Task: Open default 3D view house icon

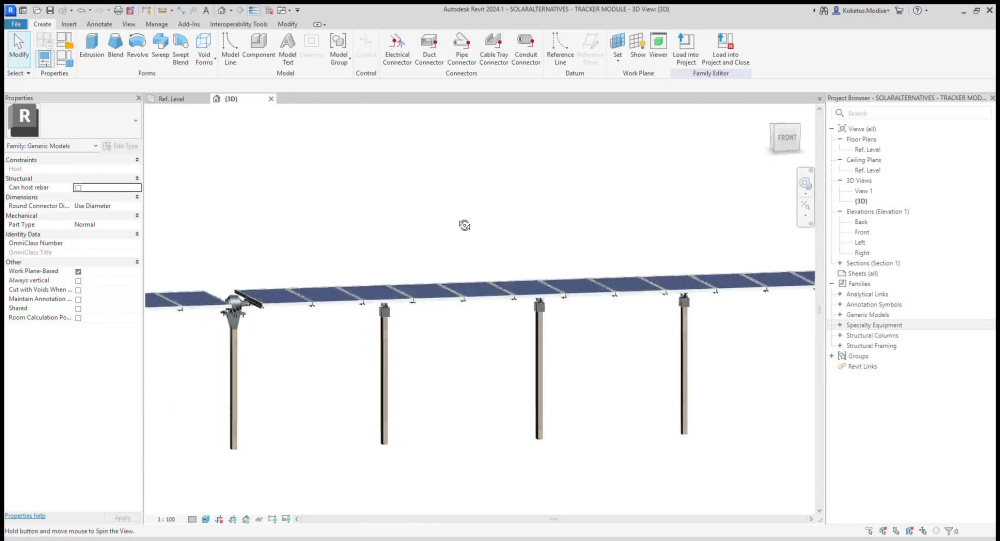Action: tap(221, 10)
